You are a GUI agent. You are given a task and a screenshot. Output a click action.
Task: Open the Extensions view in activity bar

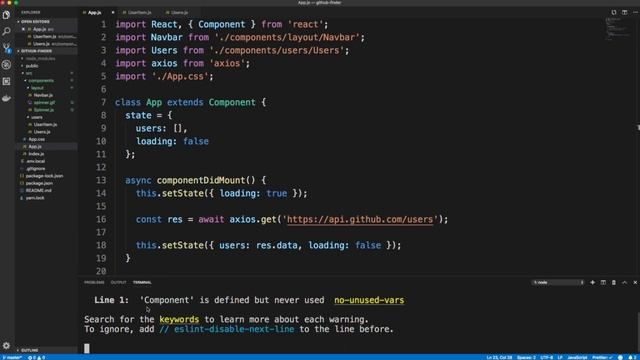[x=6, y=81]
